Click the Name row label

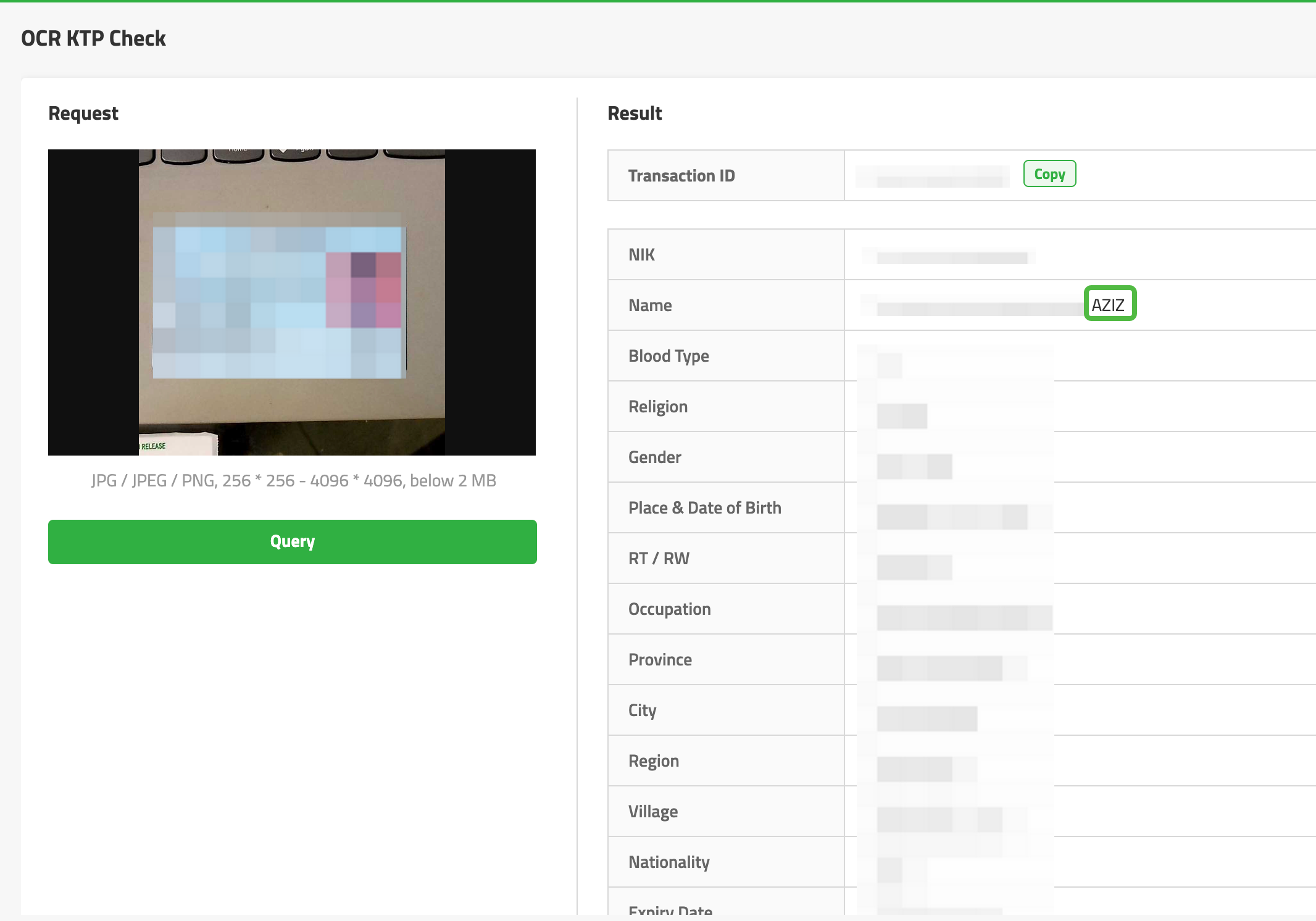pyautogui.click(x=650, y=306)
